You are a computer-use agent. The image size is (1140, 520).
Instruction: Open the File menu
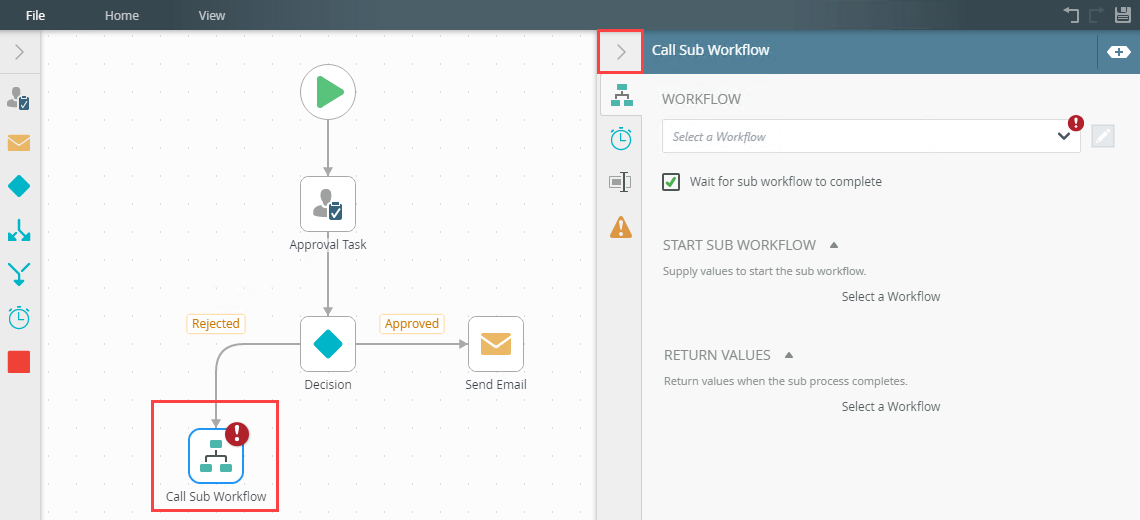(36, 15)
